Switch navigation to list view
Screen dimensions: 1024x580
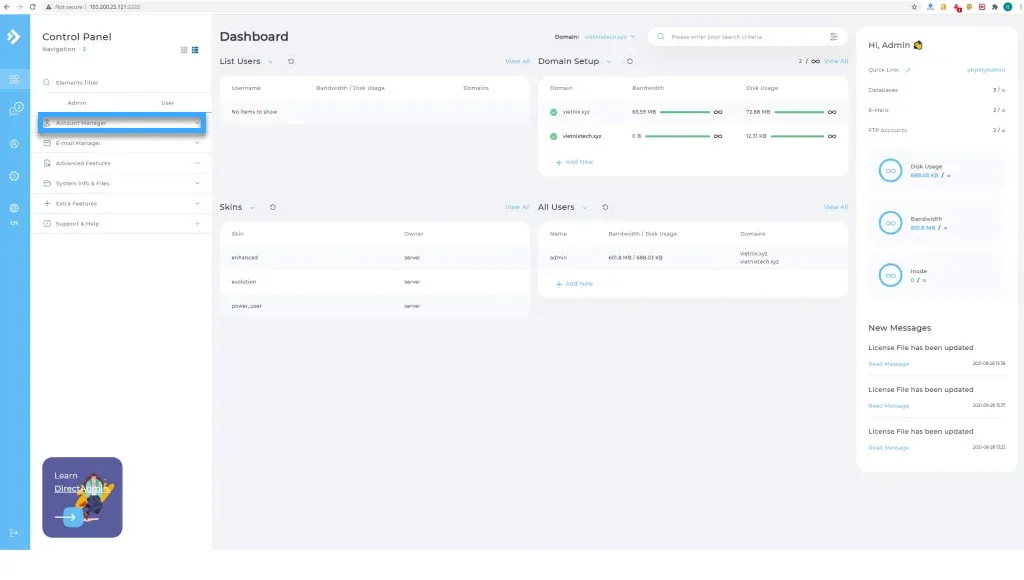pyautogui.click(x=195, y=49)
